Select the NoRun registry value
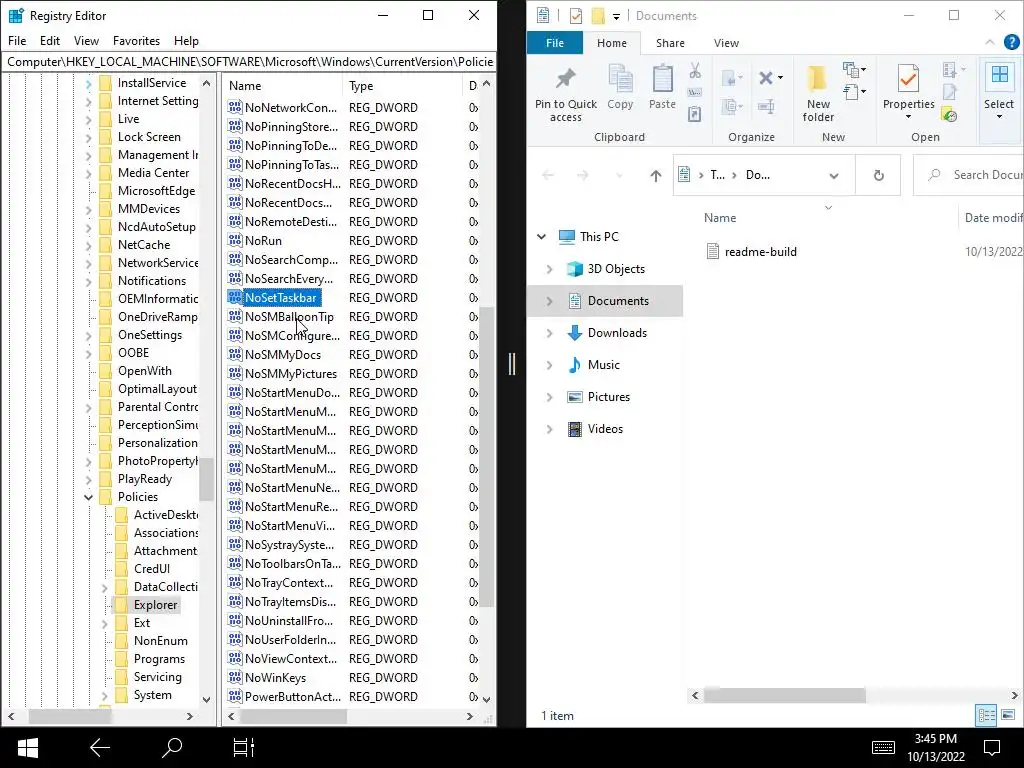1024x768 pixels. [263, 240]
